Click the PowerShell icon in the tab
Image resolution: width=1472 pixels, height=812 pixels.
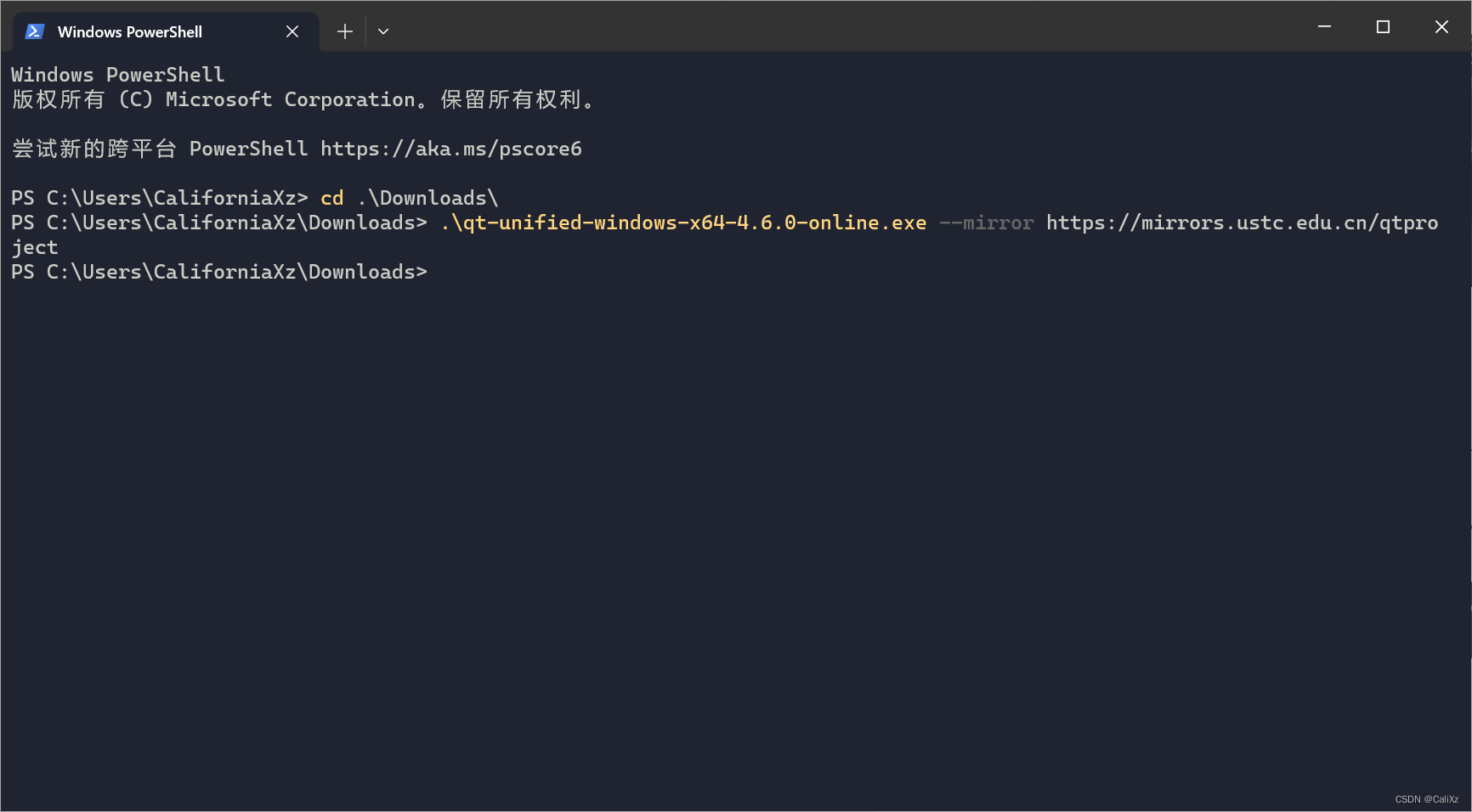coord(34,31)
